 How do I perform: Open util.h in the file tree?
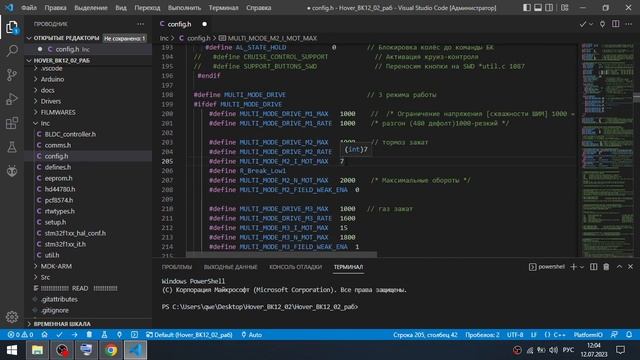[52, 255]
